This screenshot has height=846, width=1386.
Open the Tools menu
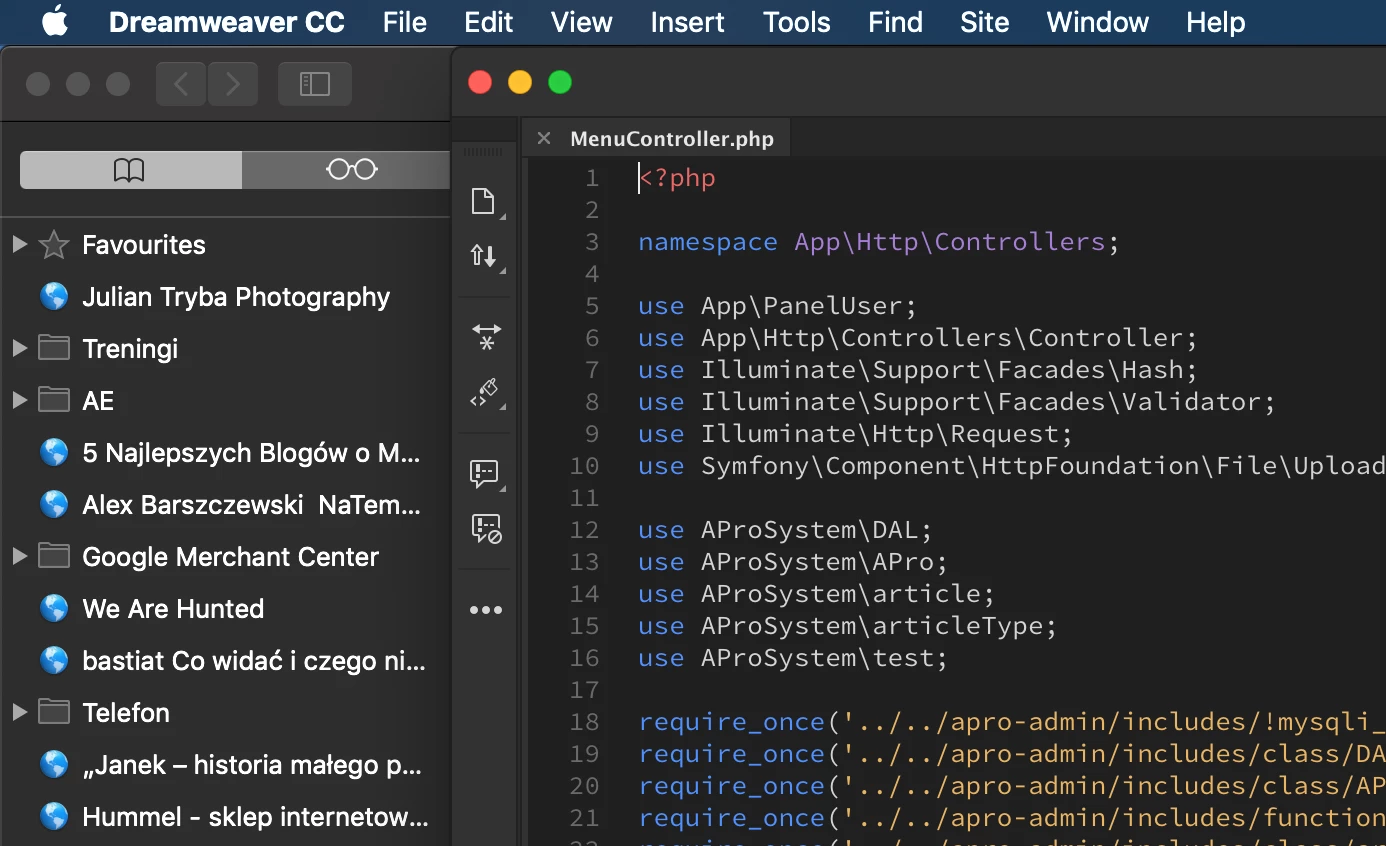796,22
